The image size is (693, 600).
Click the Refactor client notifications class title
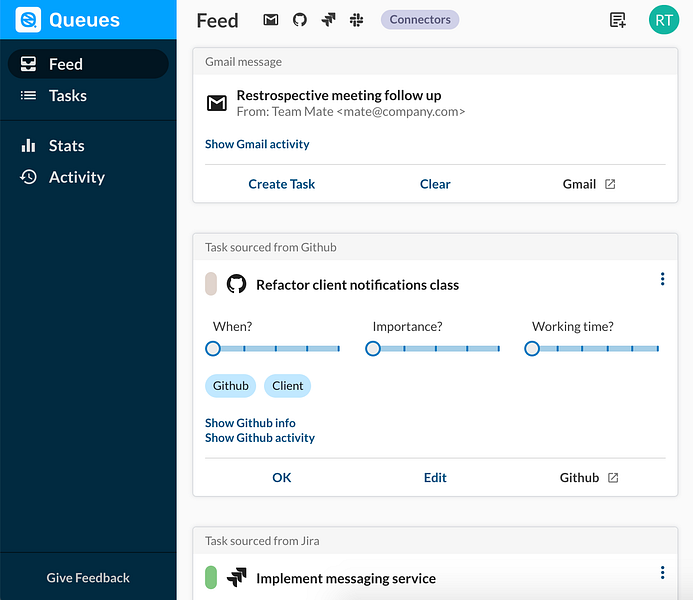click(358, 285)
